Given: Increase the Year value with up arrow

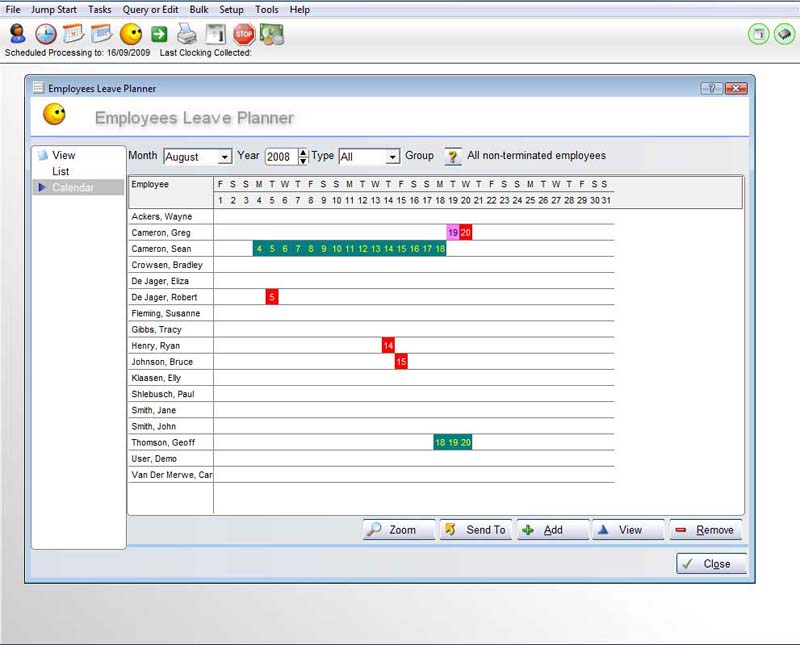Looking at the screenshot, I should point(303,152).
